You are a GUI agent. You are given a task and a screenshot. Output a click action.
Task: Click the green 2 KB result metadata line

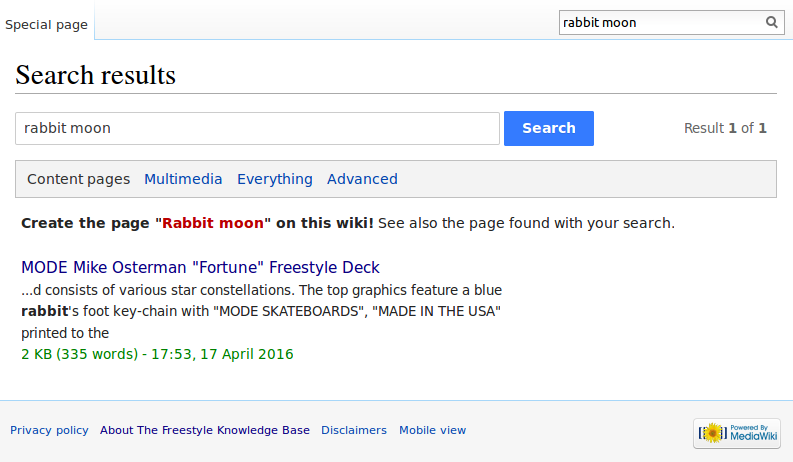coord(157,354)
